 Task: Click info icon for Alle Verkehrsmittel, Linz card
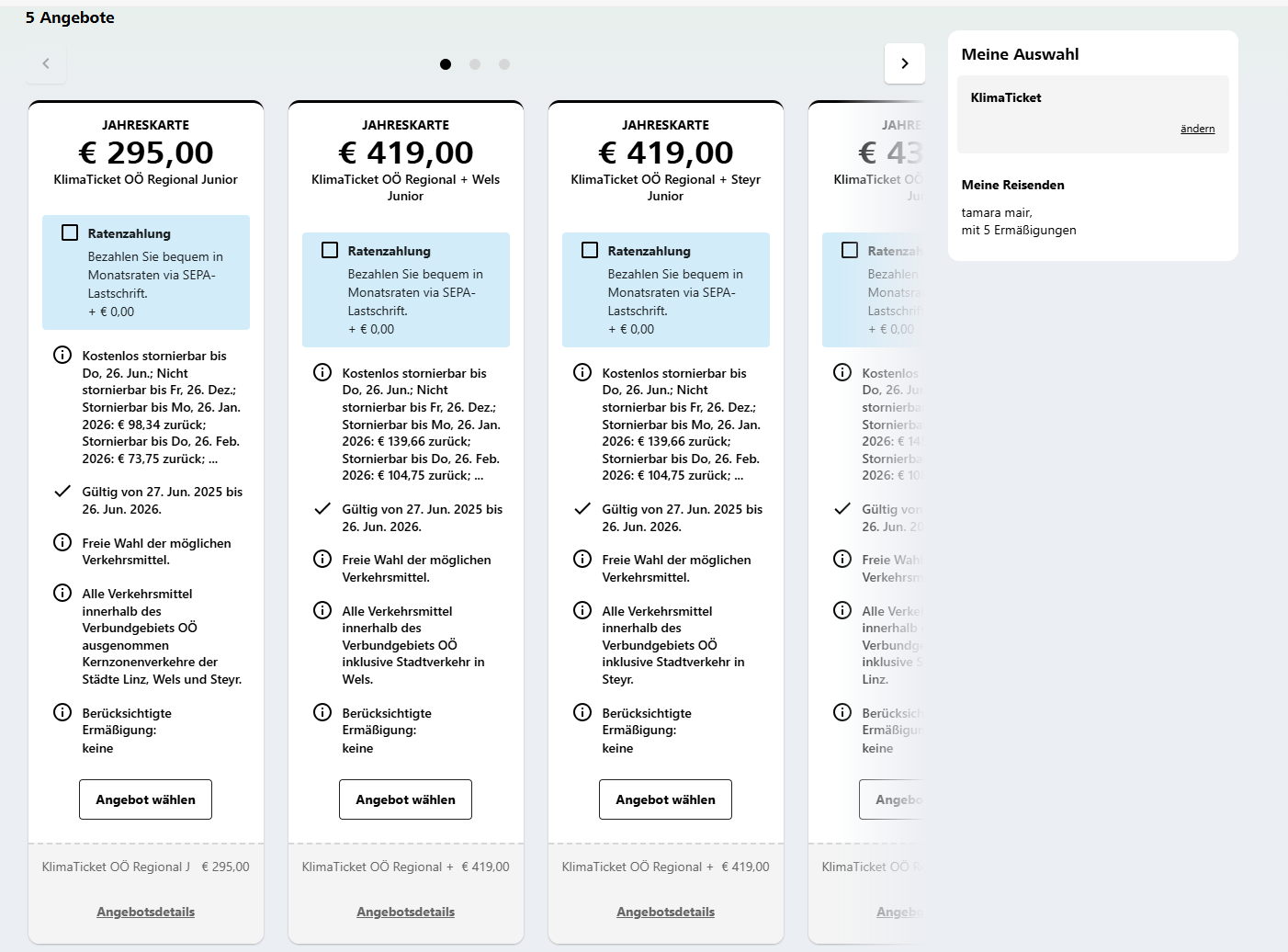(842, 610)
